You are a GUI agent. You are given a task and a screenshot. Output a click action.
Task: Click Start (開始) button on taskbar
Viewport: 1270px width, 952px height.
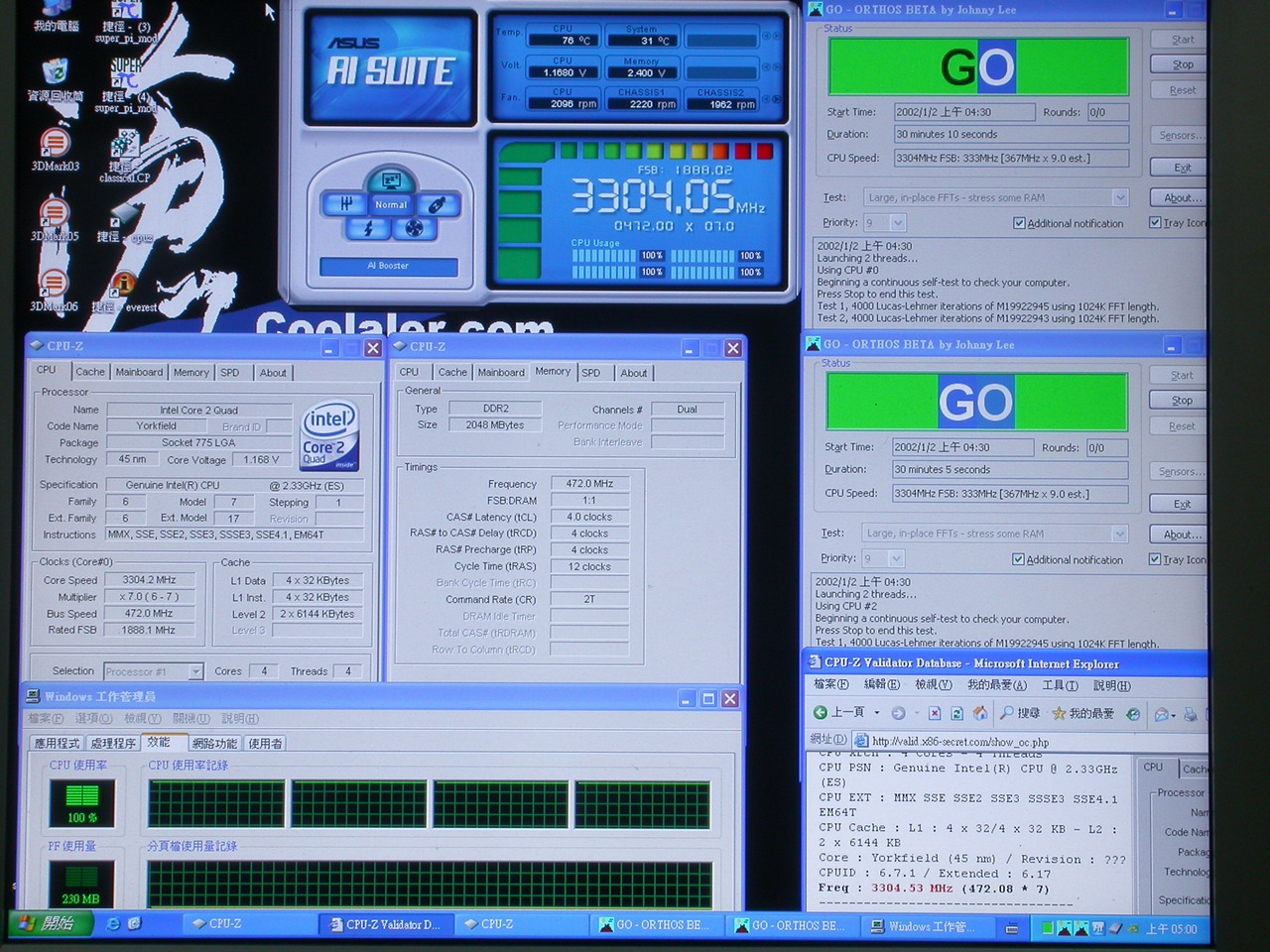click(x=52, y=923)
